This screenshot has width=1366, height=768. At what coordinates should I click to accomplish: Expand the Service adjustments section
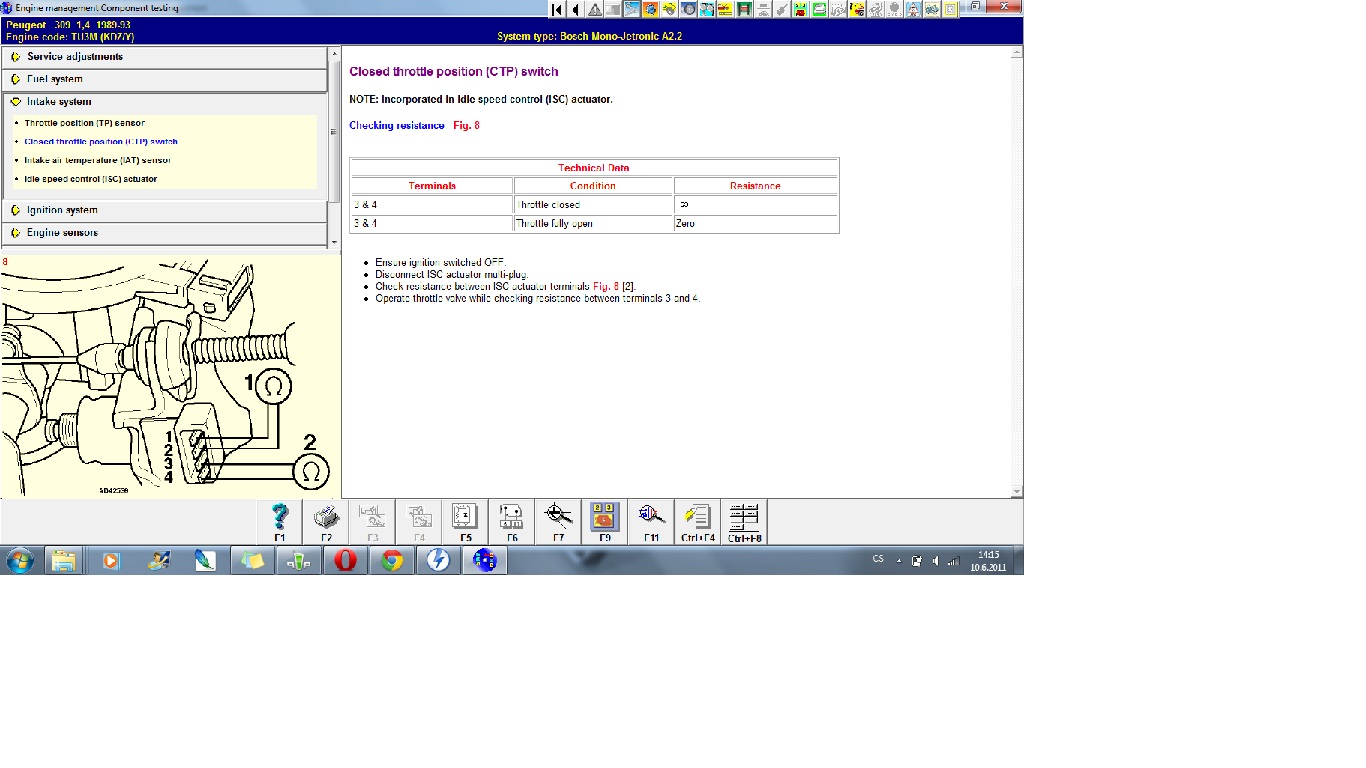click(74, 57)
